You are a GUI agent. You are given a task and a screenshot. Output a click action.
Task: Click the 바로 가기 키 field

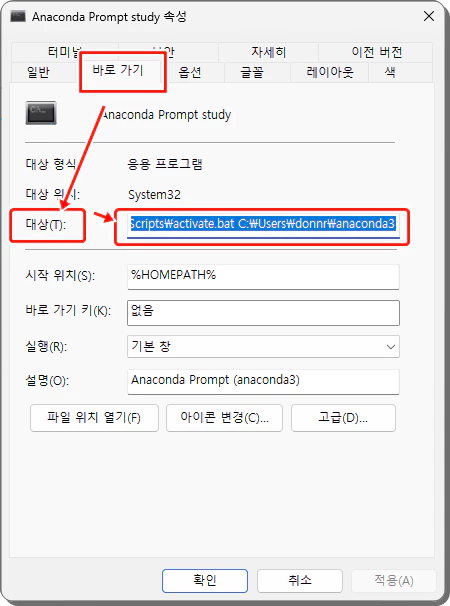tap(263, 313)
